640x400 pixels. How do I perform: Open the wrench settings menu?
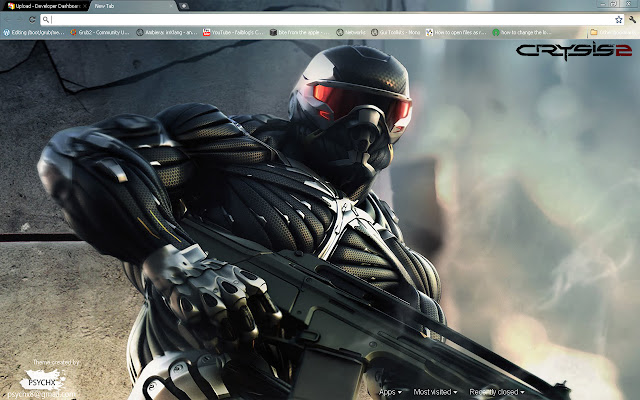632,19
